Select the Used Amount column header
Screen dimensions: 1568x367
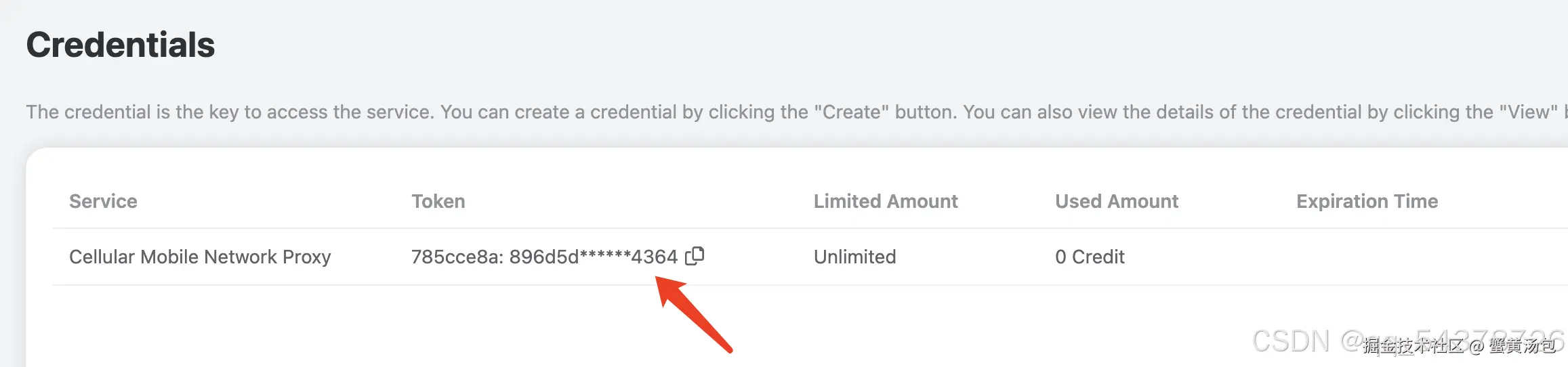click(1116, 201)
